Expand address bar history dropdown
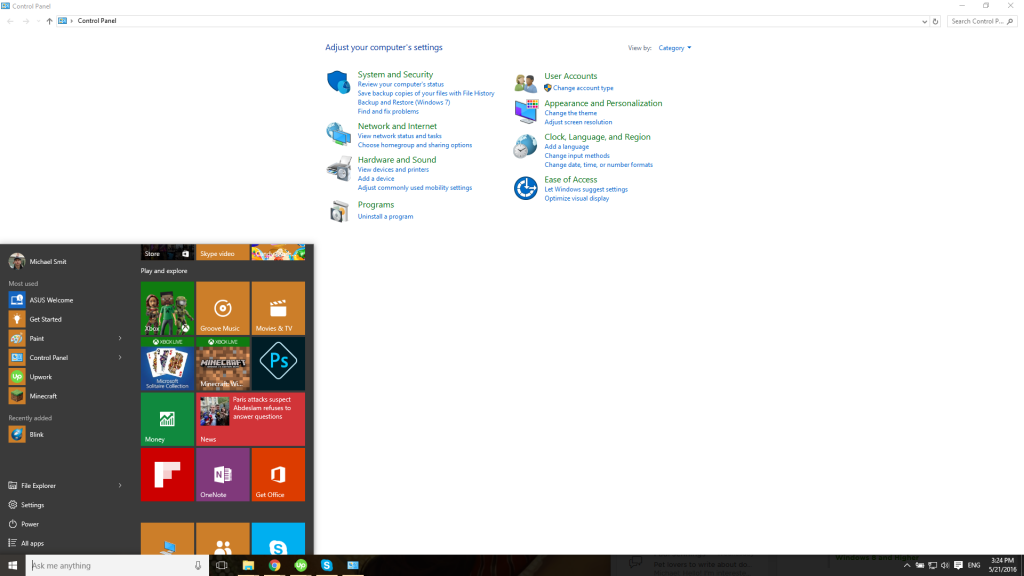 [924, 22]
